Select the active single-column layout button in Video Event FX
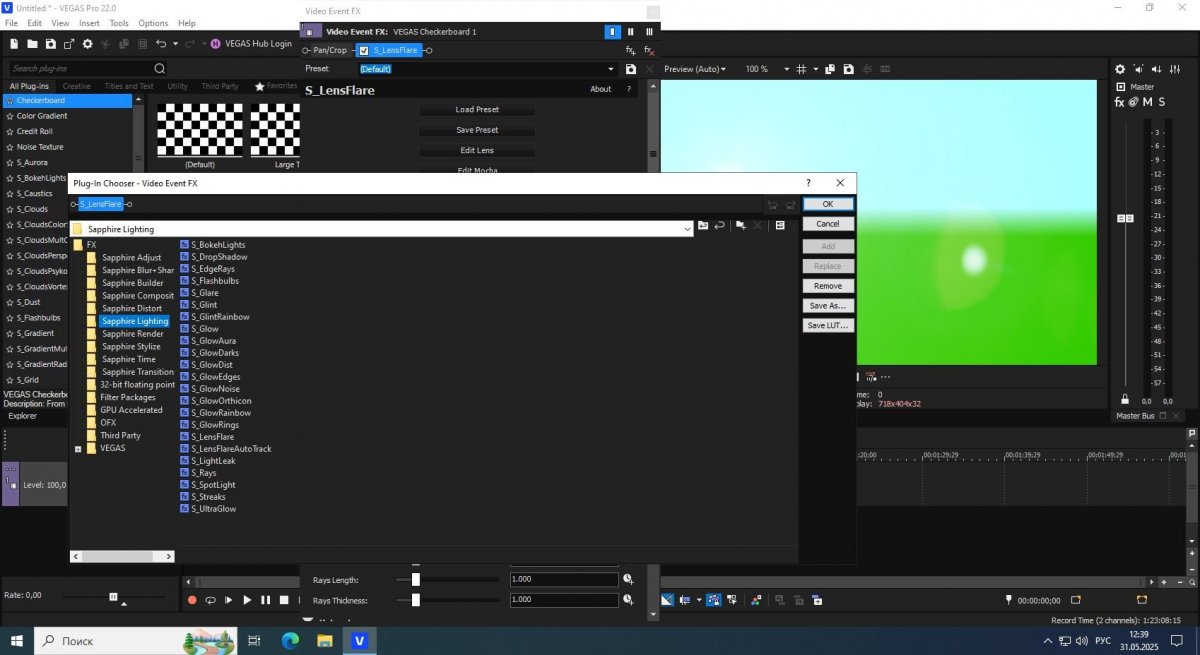 613,32
